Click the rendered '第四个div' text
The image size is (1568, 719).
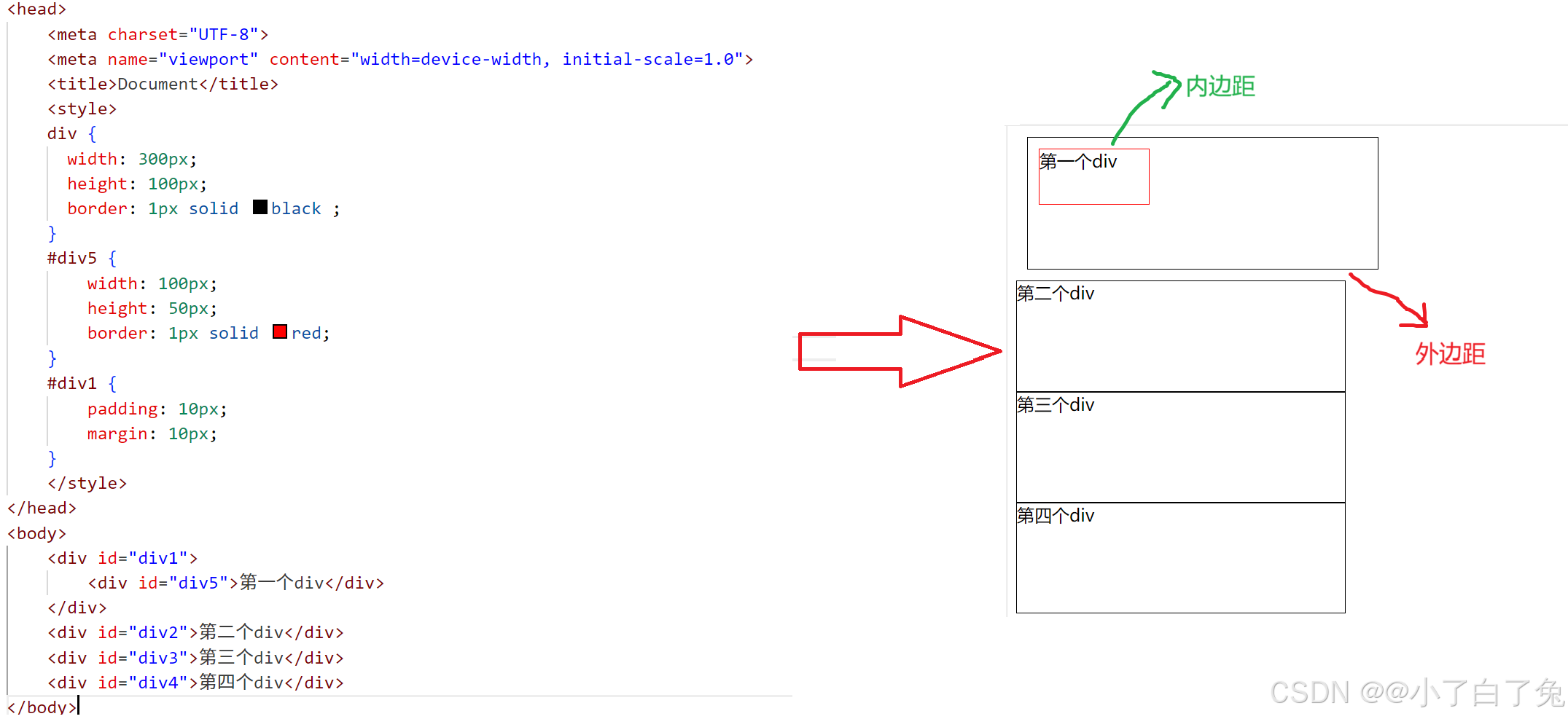(1056, 516)
